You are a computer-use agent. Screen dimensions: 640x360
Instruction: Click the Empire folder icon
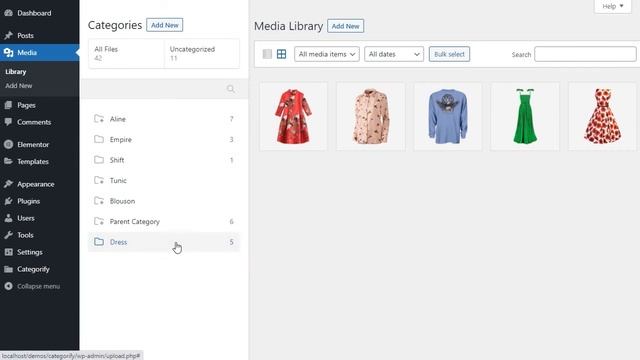pyautogui.click(x=99, y=139)
